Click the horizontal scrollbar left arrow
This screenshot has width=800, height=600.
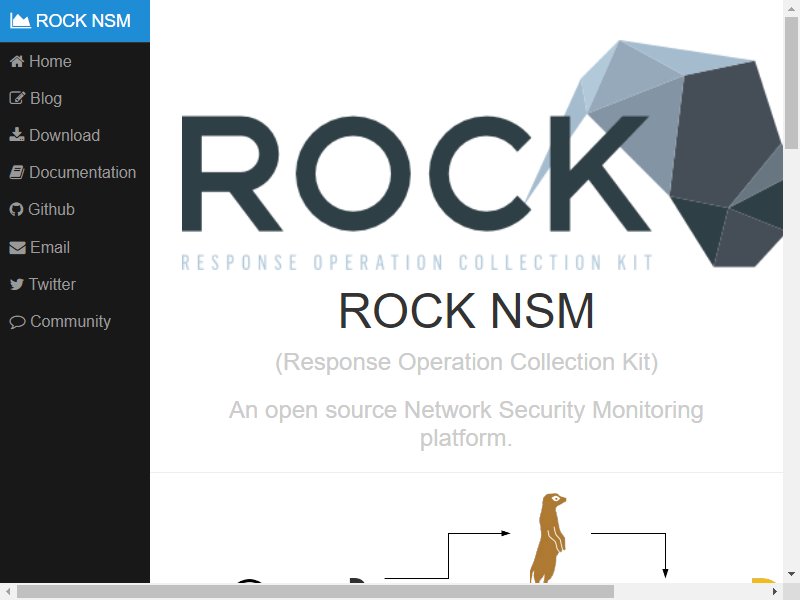8,592
